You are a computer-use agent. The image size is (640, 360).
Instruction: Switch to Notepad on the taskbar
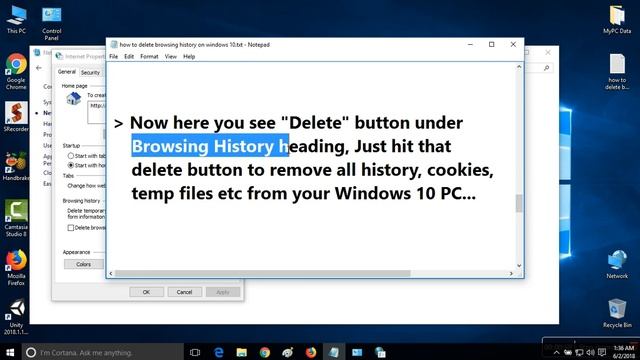tap(334, 352)
